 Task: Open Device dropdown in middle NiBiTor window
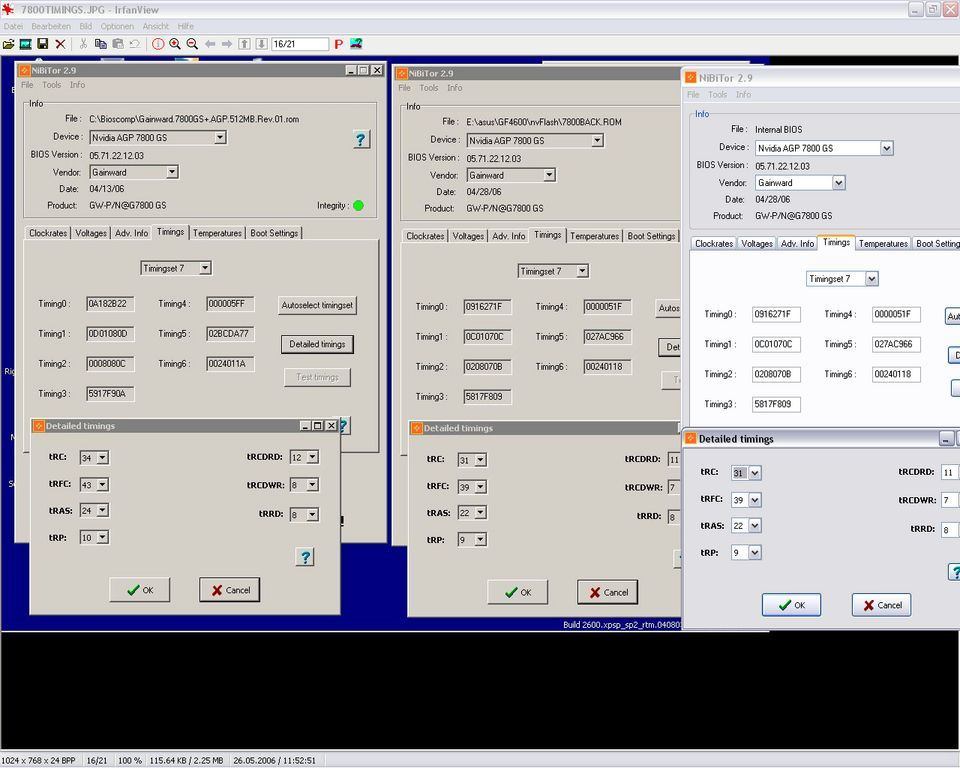tap(597, 140)
